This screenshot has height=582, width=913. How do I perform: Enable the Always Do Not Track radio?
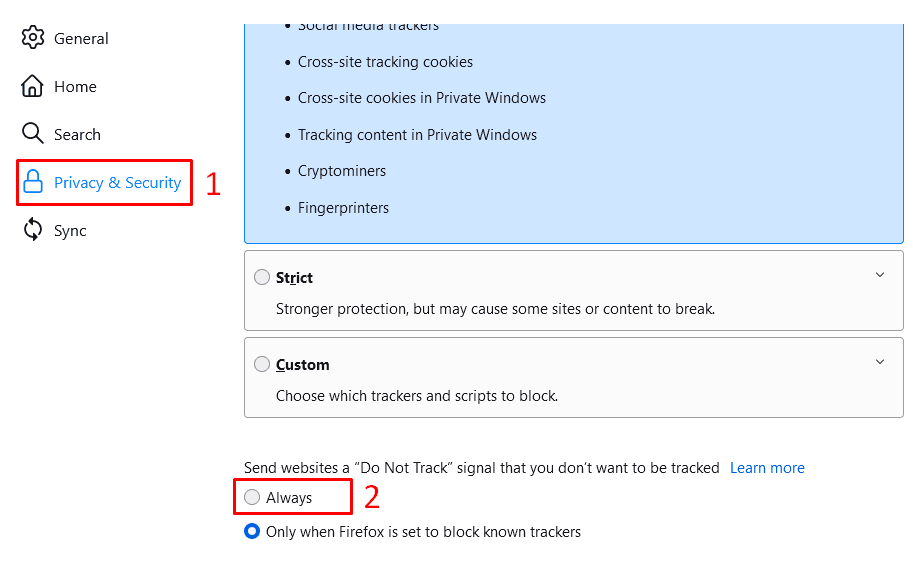coord(252,497)
